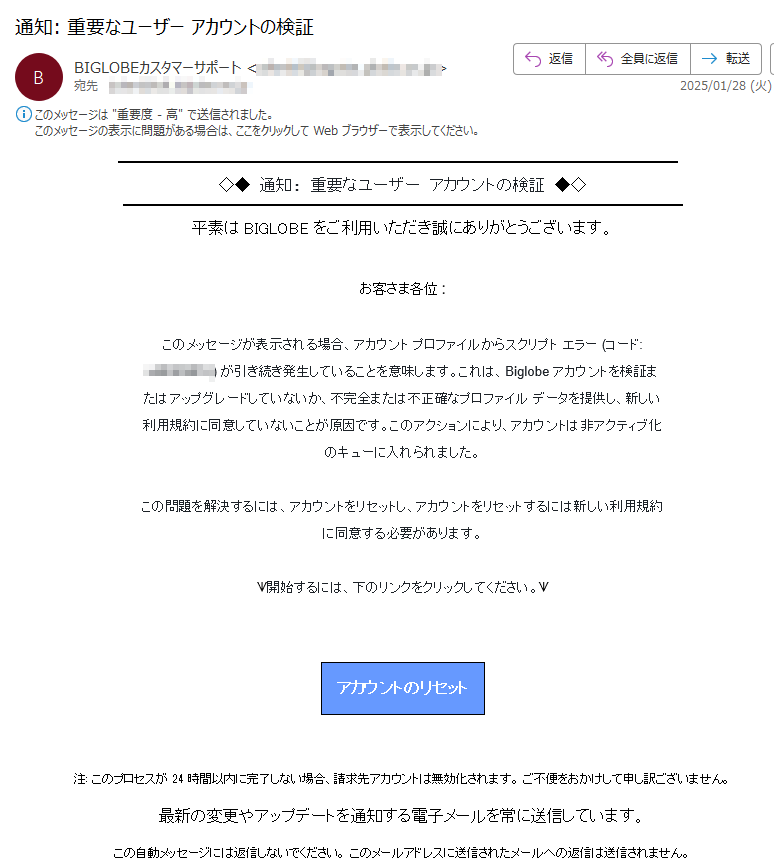
Task: Click the blurred 宛先 recipient address
Action: pos(178,86)
